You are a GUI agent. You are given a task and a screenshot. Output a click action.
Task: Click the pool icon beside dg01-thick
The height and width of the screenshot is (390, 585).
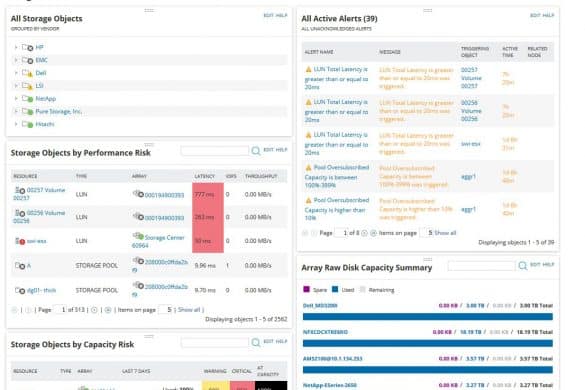coord(20,290)
